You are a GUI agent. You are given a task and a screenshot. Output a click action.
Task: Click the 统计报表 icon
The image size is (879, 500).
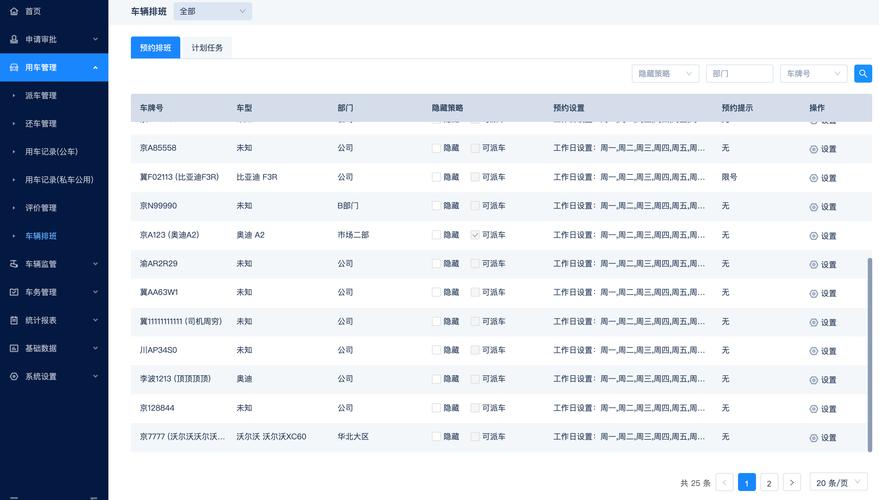(x=14, y=320)
